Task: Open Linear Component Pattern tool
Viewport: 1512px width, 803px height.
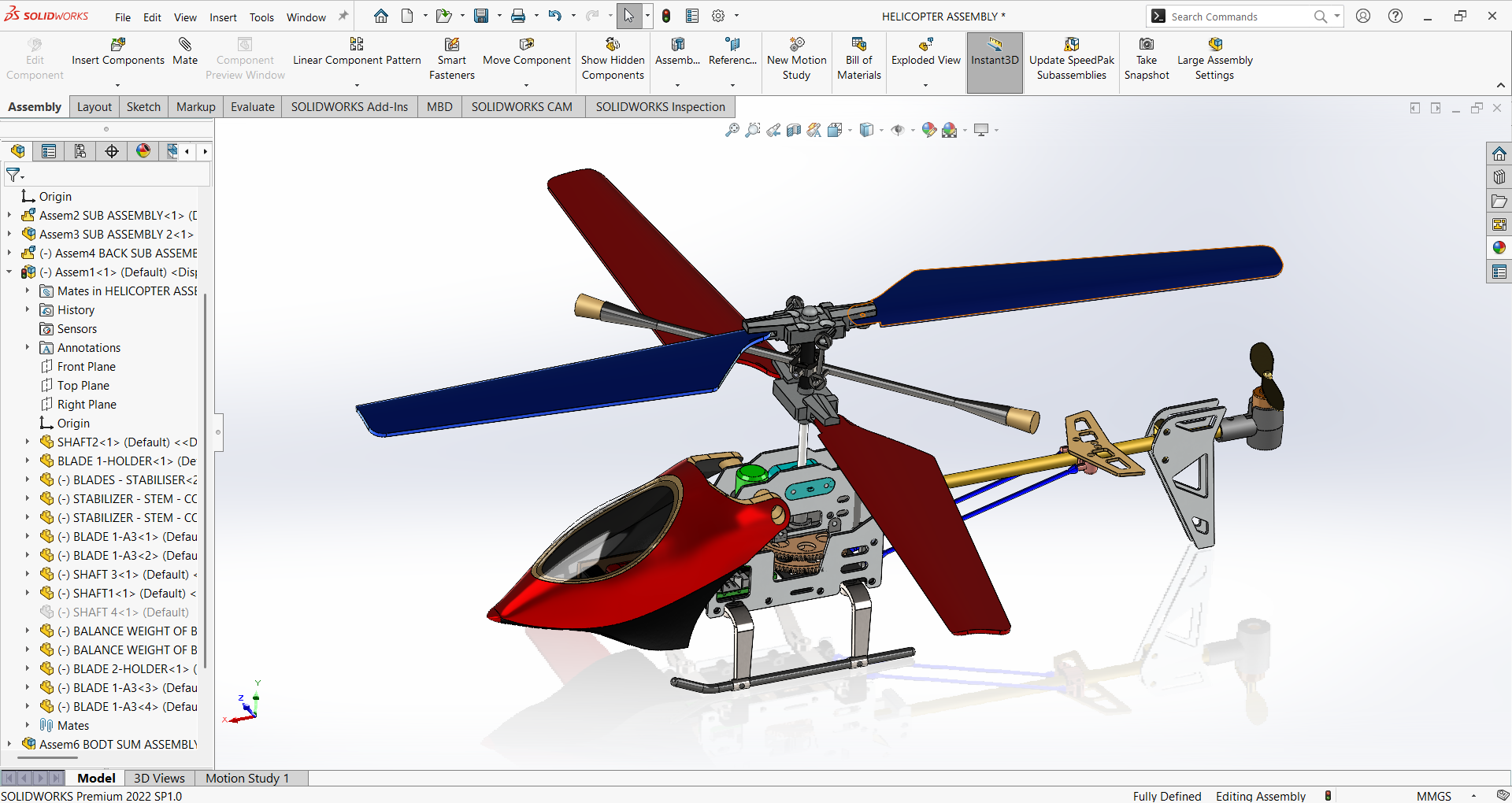Action: tap(357, 52)
